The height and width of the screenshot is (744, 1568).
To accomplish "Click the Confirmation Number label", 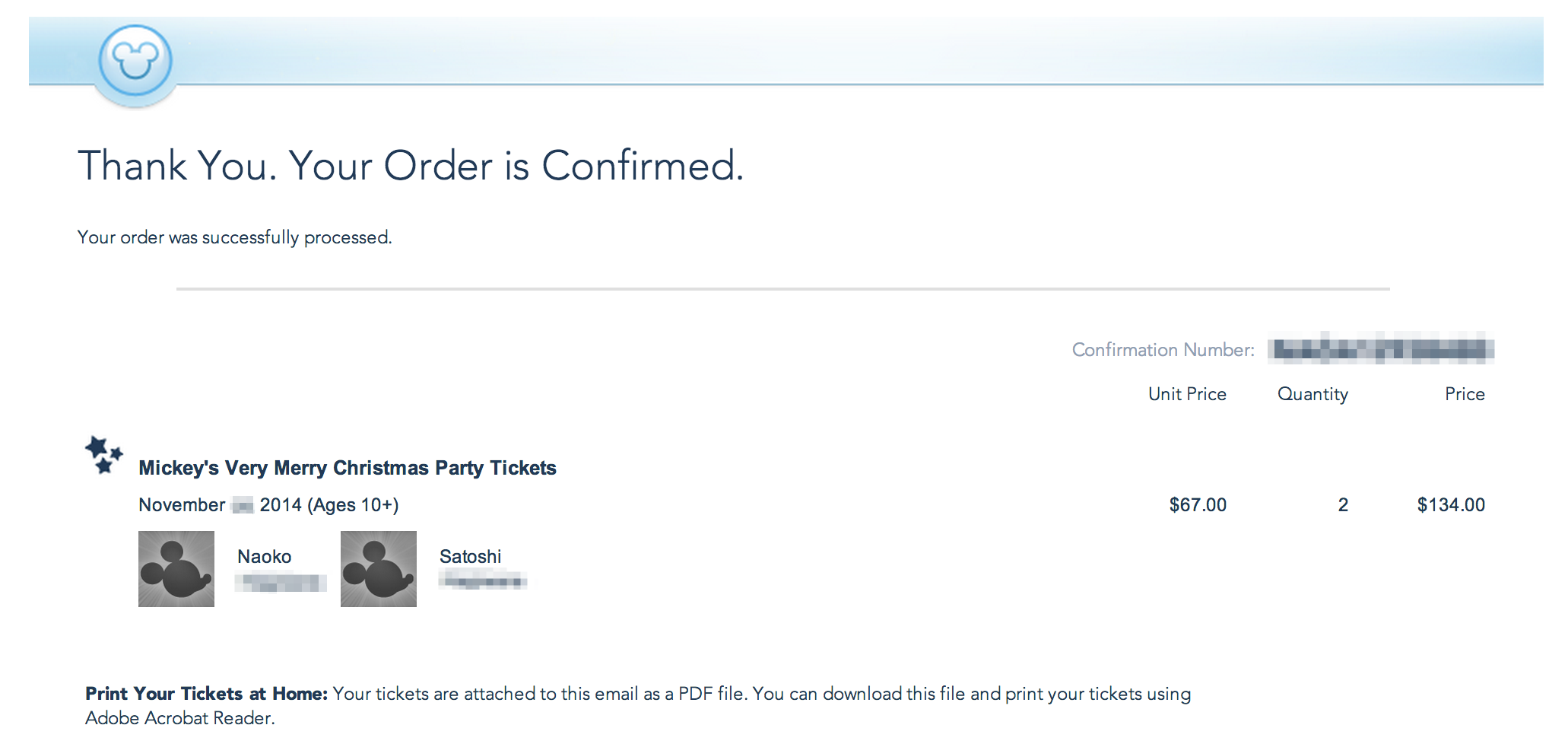I will pos(1163,350).
